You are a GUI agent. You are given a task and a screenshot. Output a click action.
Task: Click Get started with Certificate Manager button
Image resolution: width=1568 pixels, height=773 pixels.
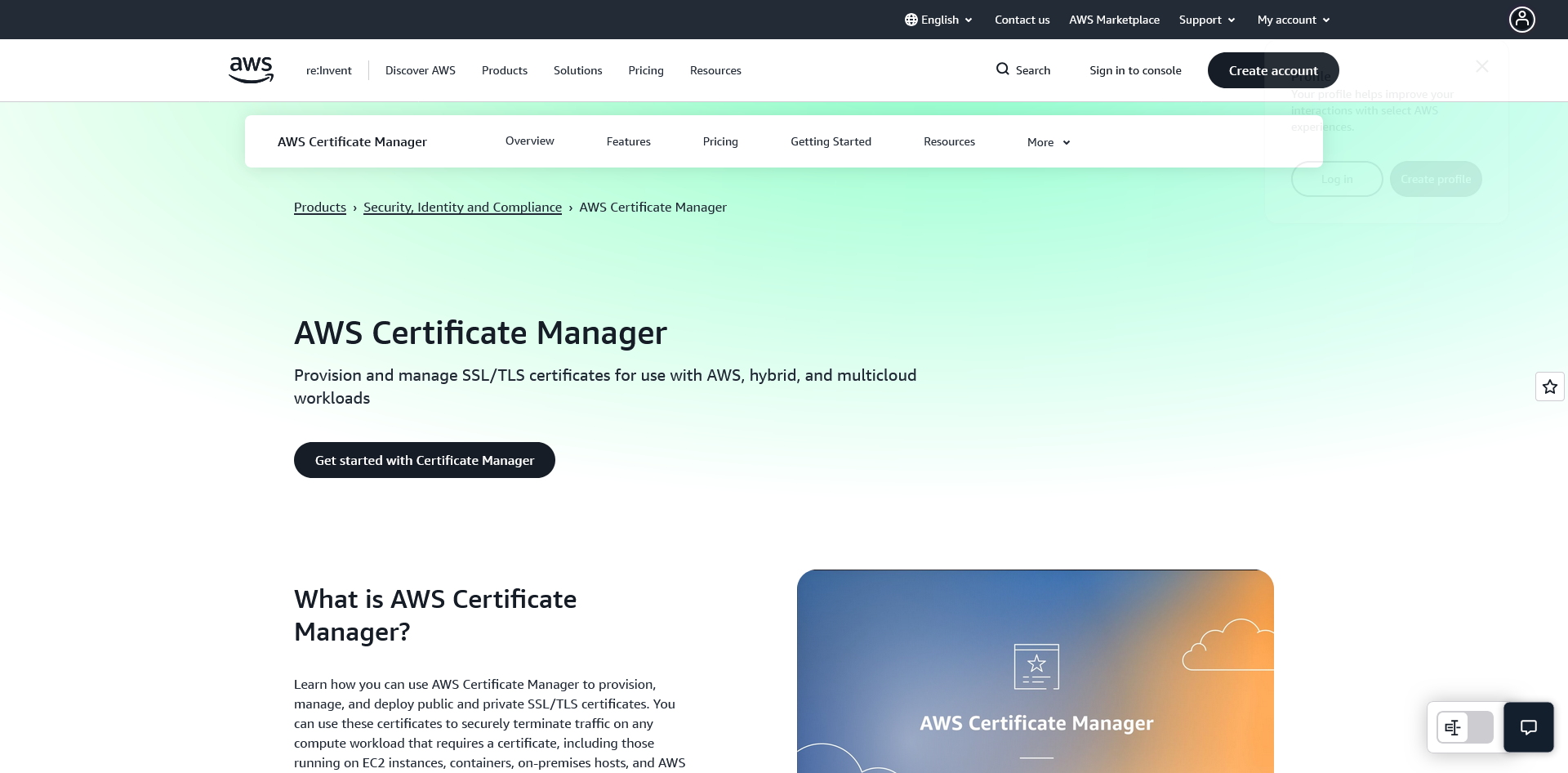tap(424, 460)
